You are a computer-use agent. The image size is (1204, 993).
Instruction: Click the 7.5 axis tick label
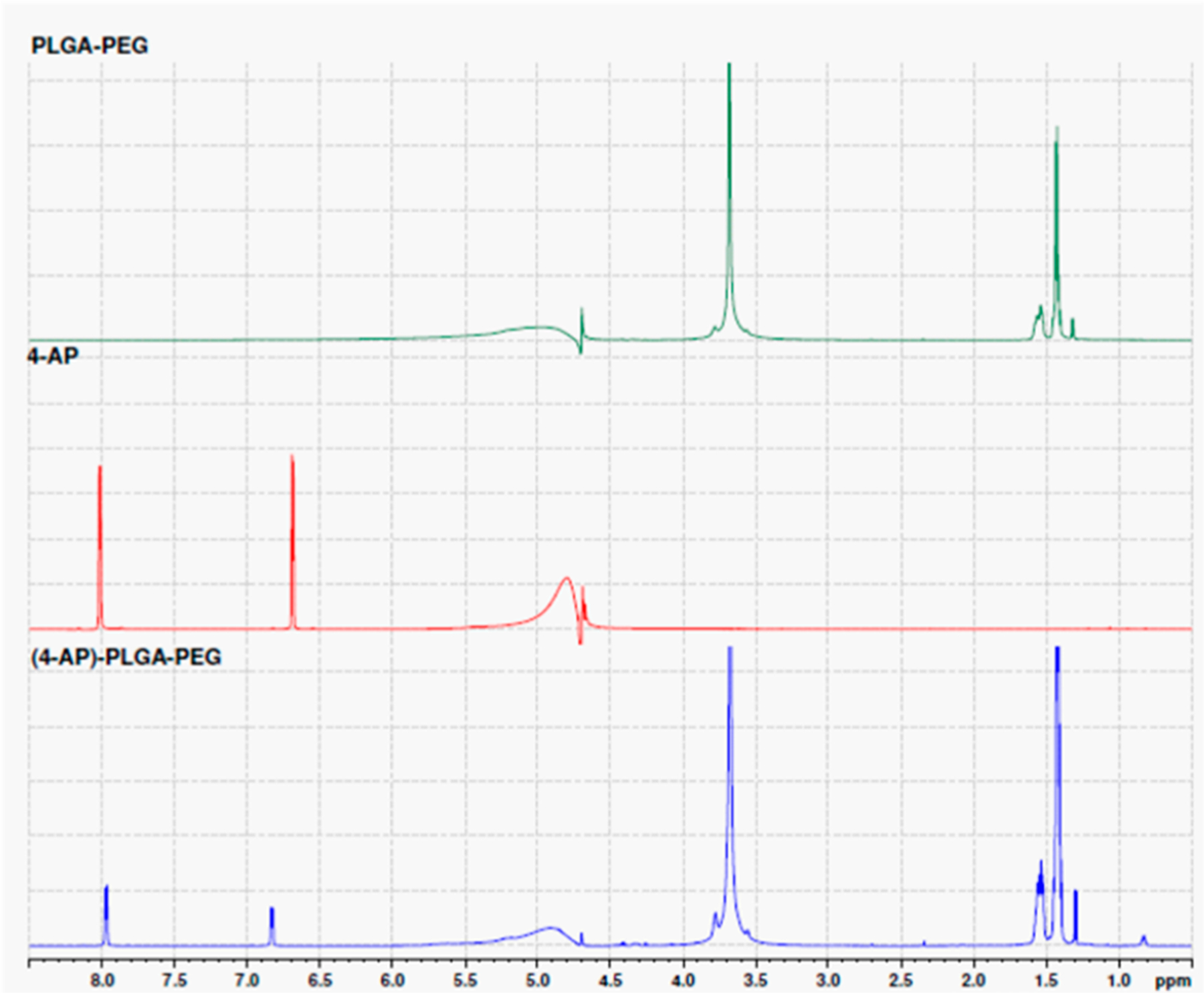[175, 980]
